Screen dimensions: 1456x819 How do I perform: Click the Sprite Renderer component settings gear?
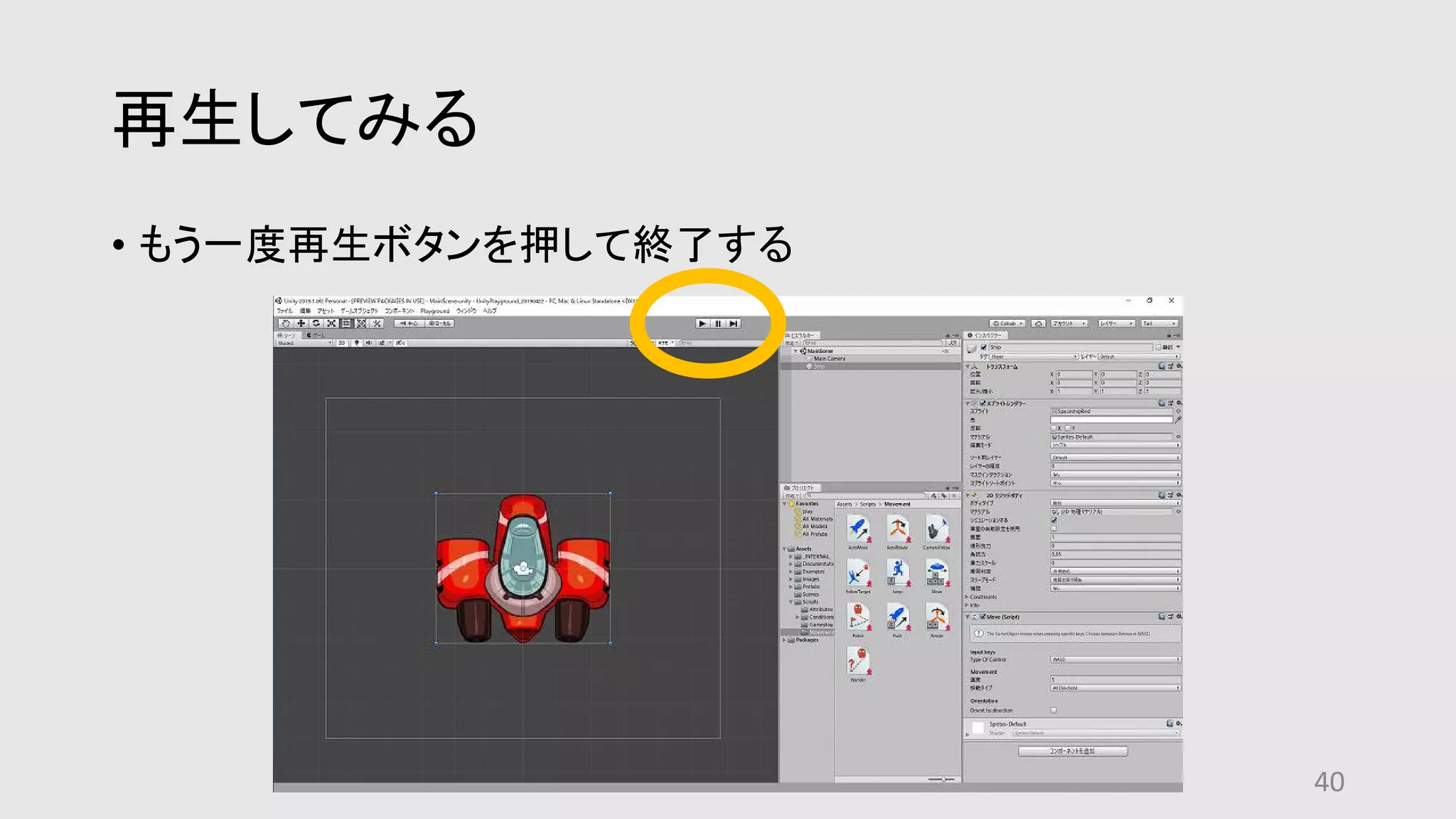coord(1179,403)
